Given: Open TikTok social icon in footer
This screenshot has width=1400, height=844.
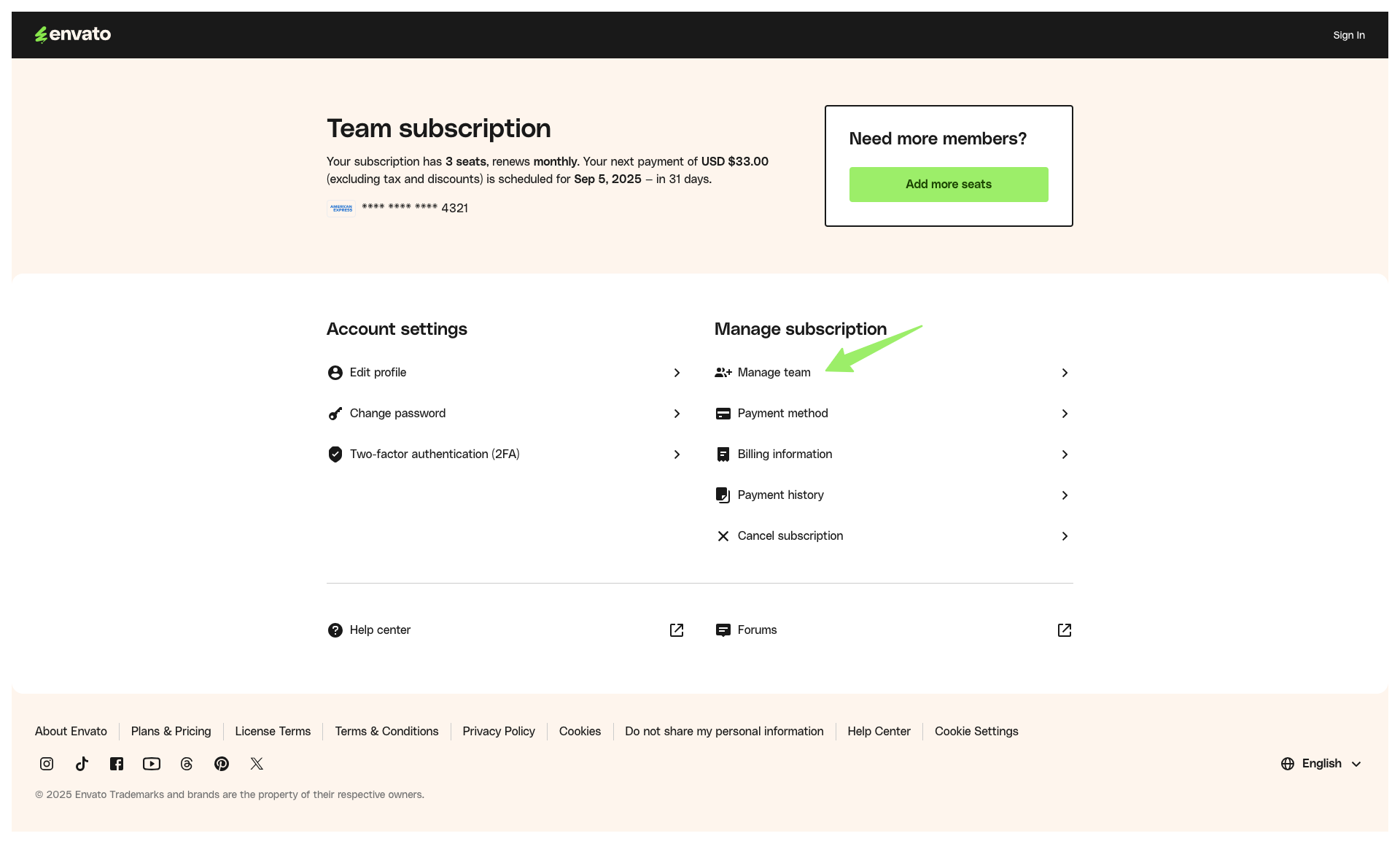Looking at the screenshot, I should (x=82, y=764).
